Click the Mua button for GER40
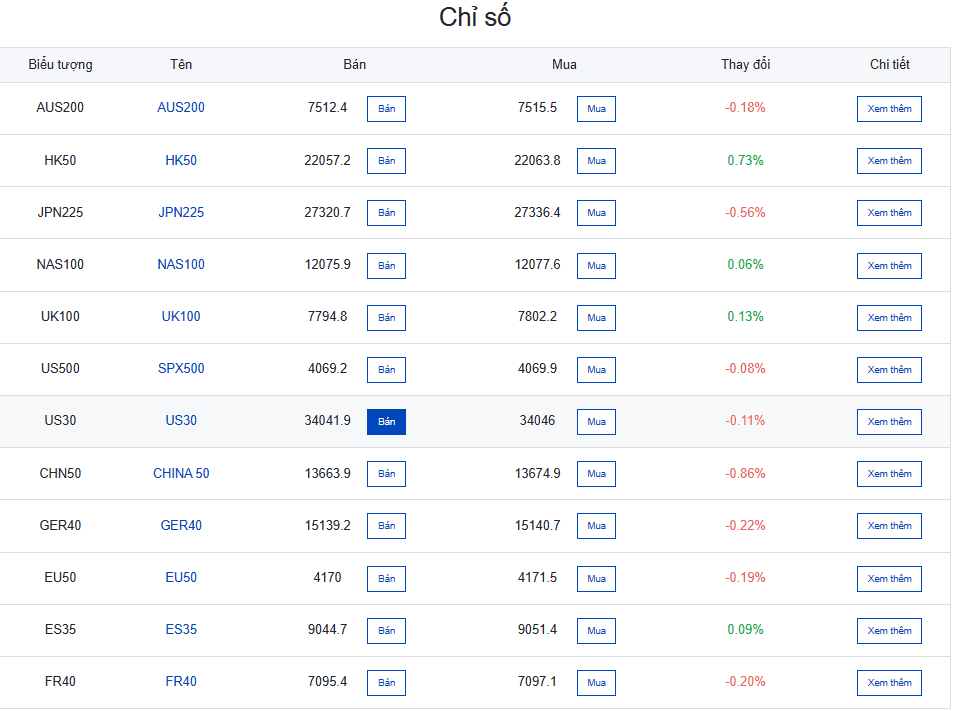The width and height of the screenshot is (953, 711). [596, 526]
